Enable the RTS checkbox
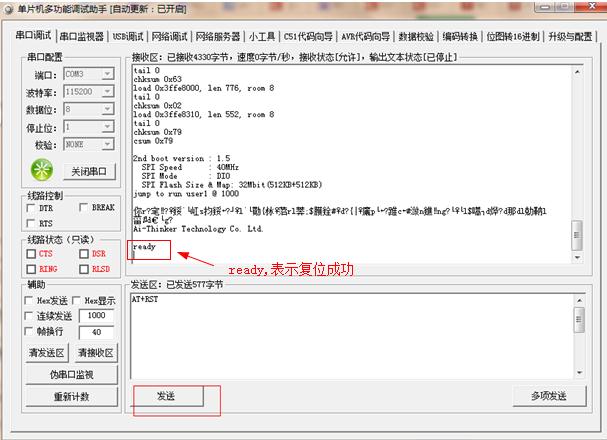 coord(31,223)
